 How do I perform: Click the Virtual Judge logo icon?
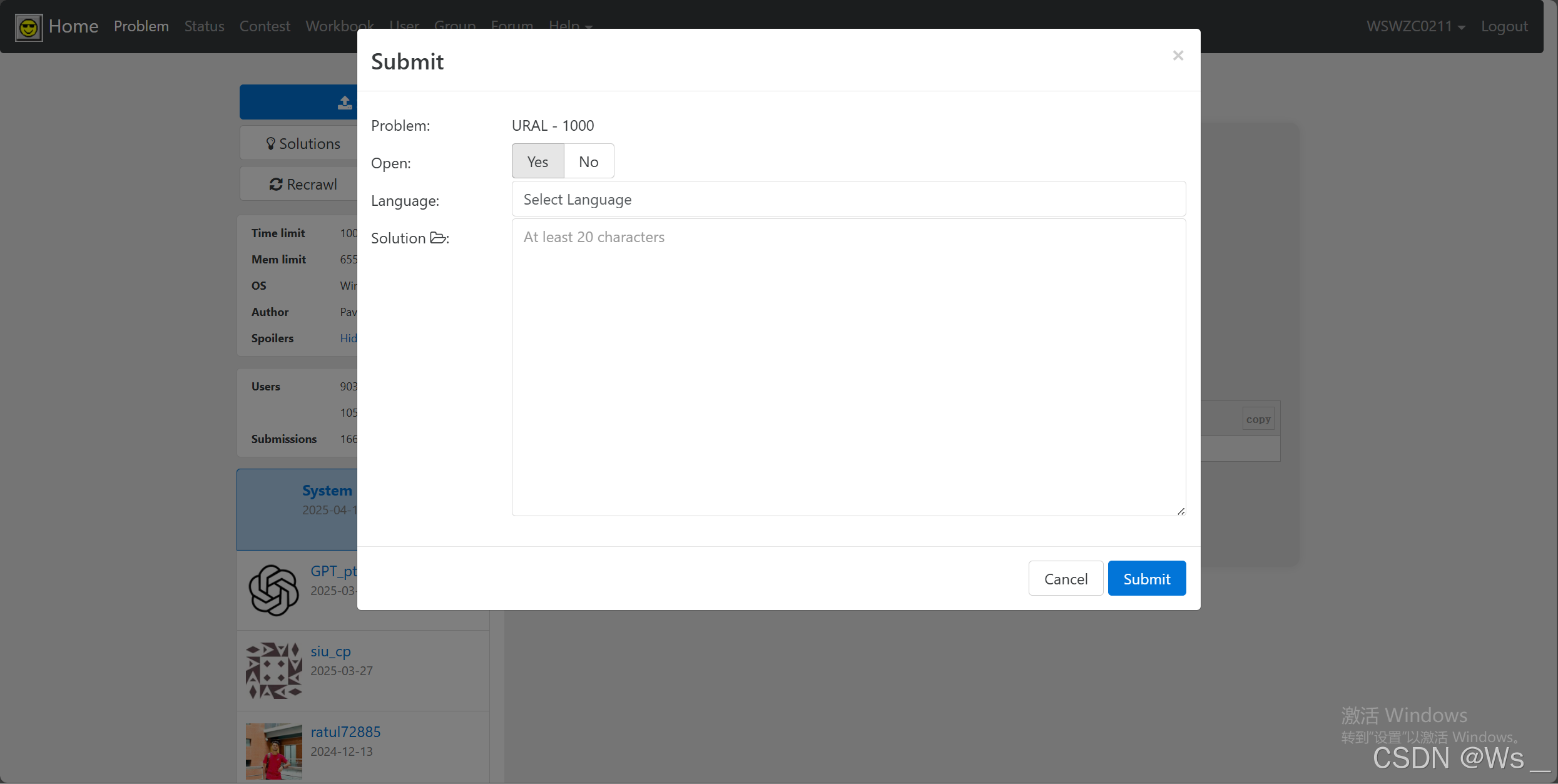pyautogui.click(x=28, y=27)
